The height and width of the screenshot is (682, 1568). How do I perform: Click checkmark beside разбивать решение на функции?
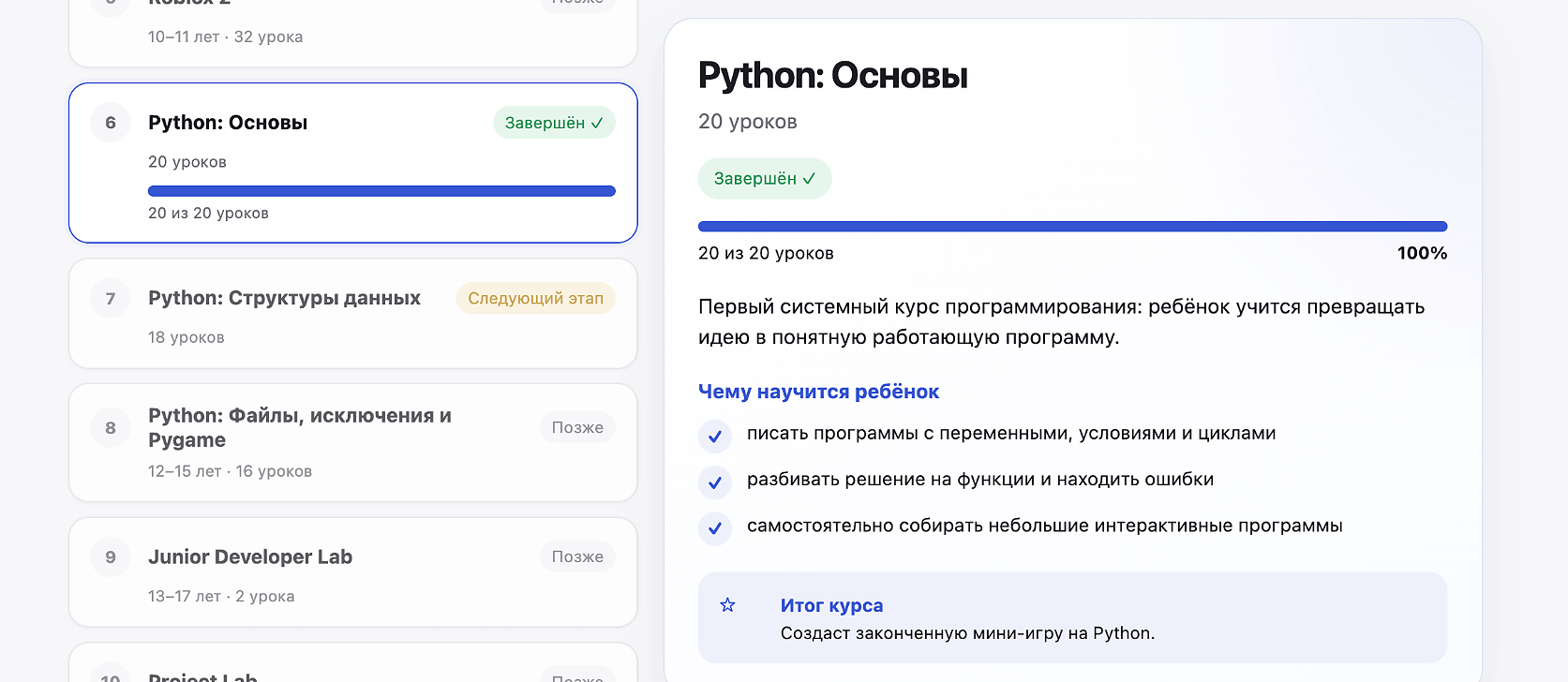pos(715,482)
